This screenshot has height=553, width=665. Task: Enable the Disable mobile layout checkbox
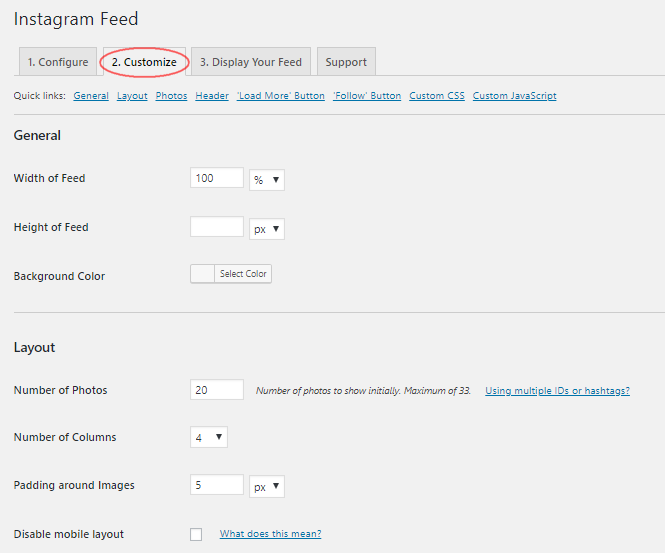196,534
